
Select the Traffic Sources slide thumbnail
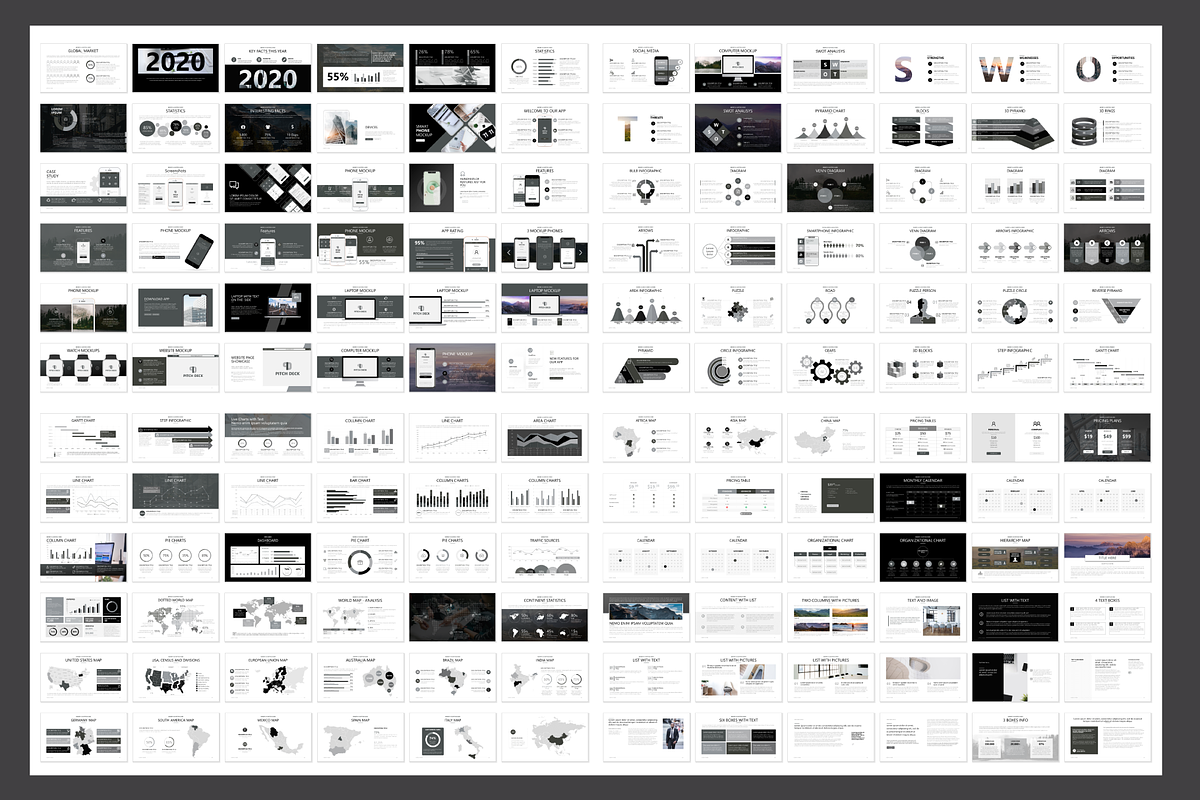(x=544, y=557)
